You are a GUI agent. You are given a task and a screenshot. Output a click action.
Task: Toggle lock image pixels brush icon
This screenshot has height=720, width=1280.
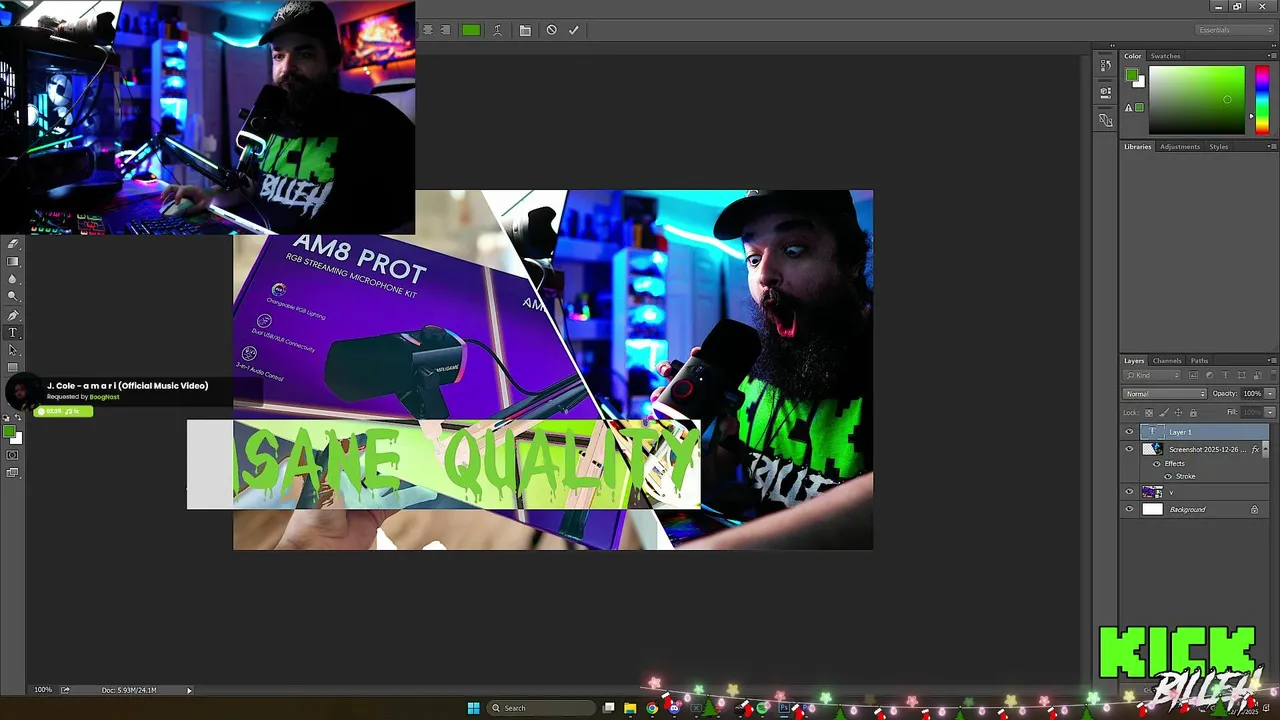point(1163,413)
